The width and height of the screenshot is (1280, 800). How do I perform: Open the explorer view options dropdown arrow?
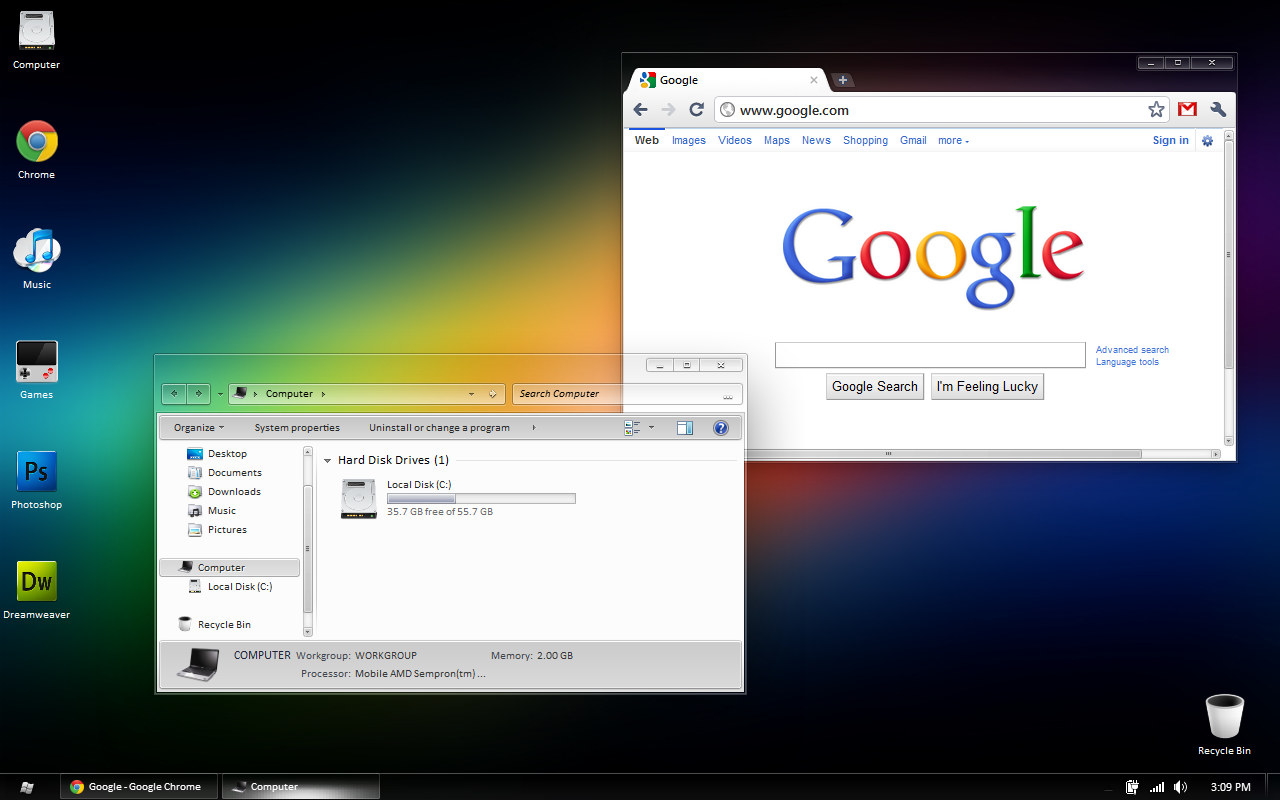pyautogui.click(x=652, y=428)
